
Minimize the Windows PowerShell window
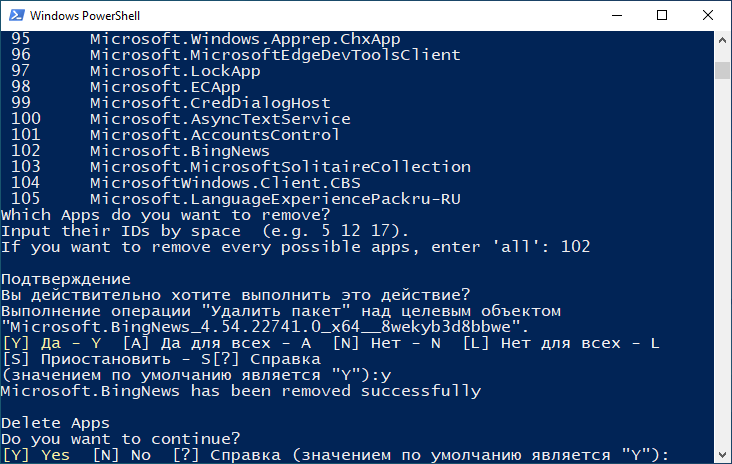pos(617,15)
